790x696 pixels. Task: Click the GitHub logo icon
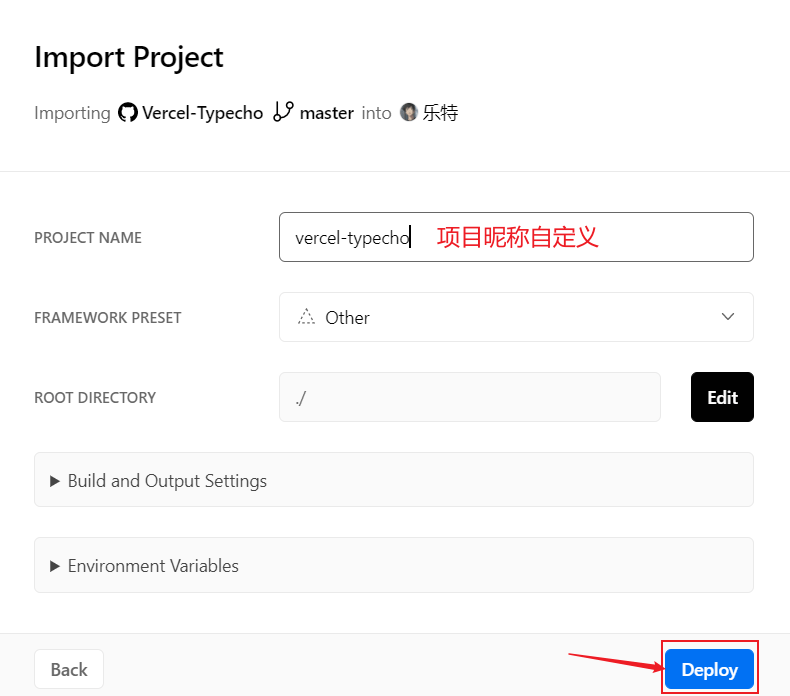128,113
